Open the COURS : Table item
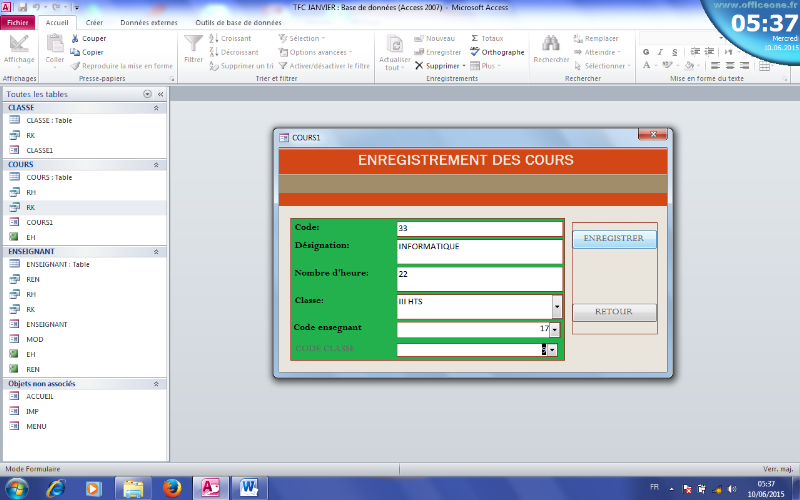 click(x=48, y=177)
